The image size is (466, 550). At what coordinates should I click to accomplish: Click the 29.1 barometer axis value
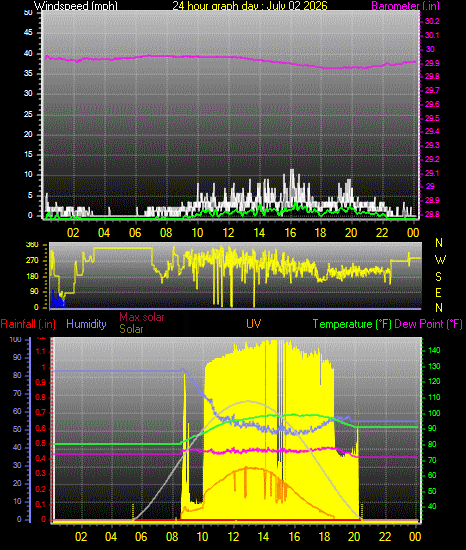[432, 174]
